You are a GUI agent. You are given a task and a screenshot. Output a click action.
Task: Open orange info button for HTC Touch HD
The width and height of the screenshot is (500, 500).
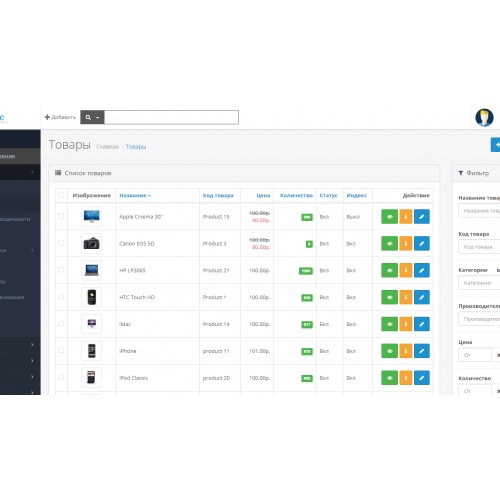pyautogui.click(x=406, y=297)
